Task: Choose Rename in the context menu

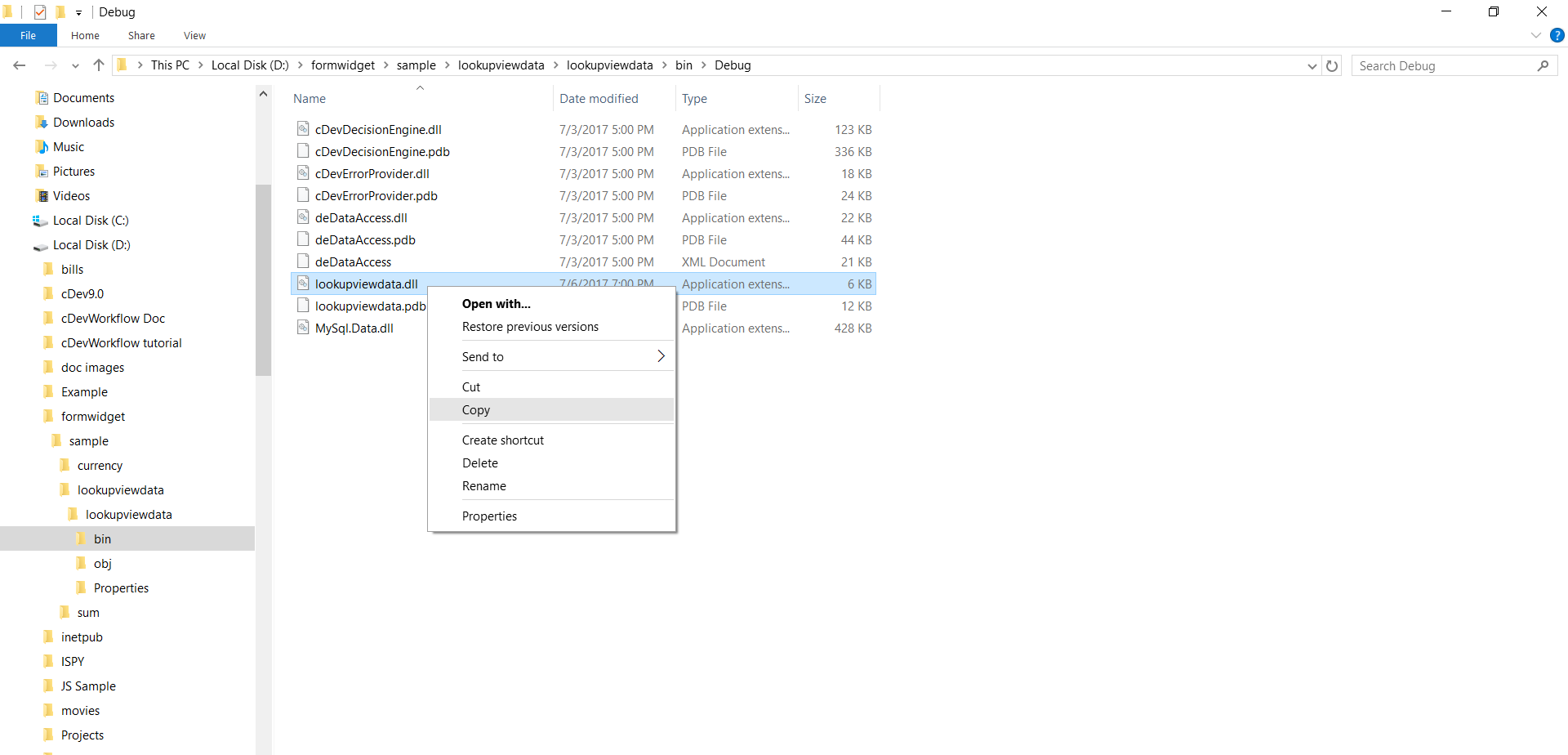Action: point(484,485)
